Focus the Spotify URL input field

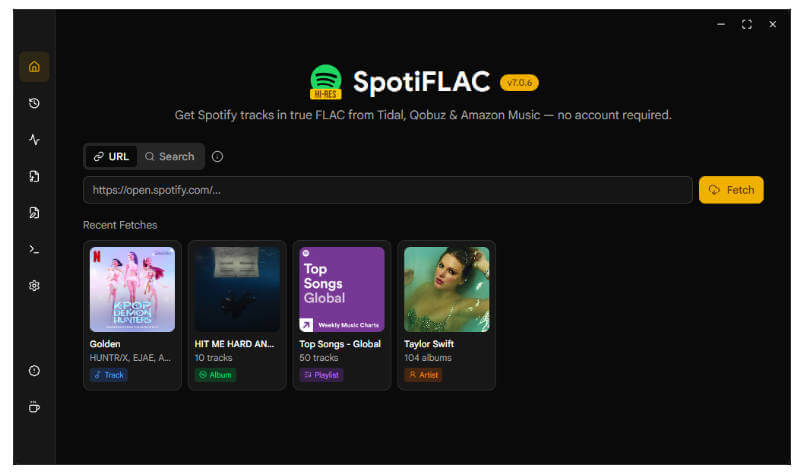[x=387, y=190]
